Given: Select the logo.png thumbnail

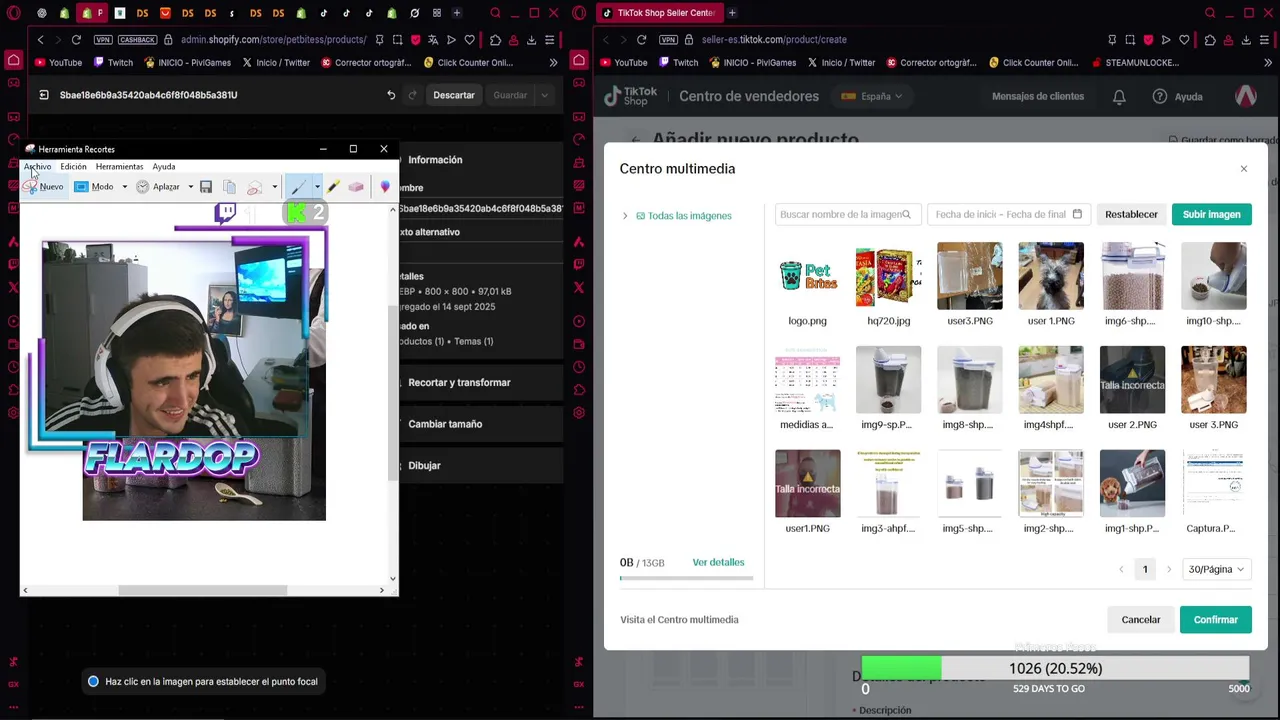Looking at the screenshot, I should point(807,276).
